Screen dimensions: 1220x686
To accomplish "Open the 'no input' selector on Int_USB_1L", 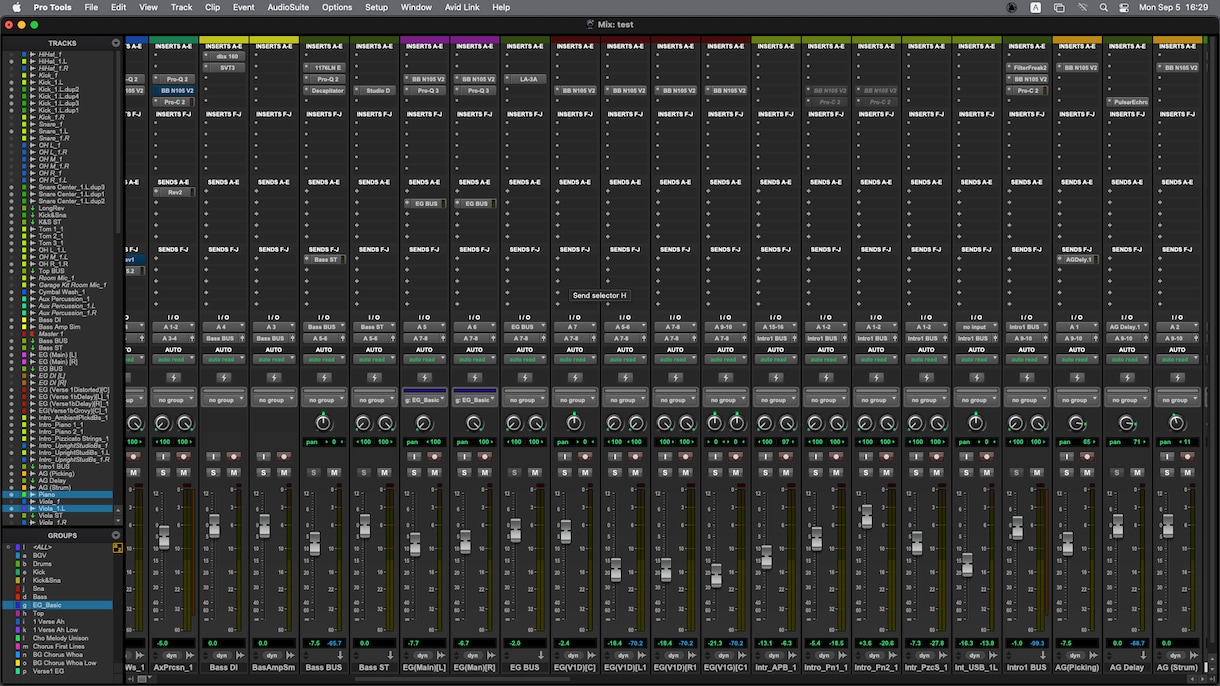I will (975, 327).
